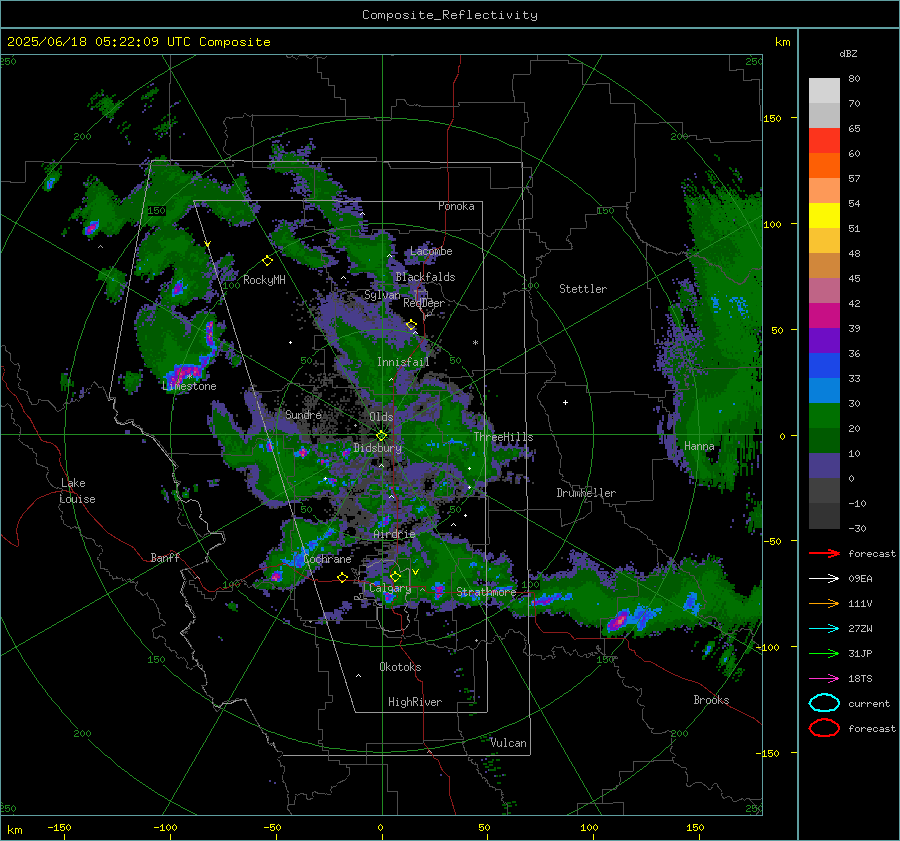Click the Vulcan city label
The image size is (900, 841).
tap(508, 743)
